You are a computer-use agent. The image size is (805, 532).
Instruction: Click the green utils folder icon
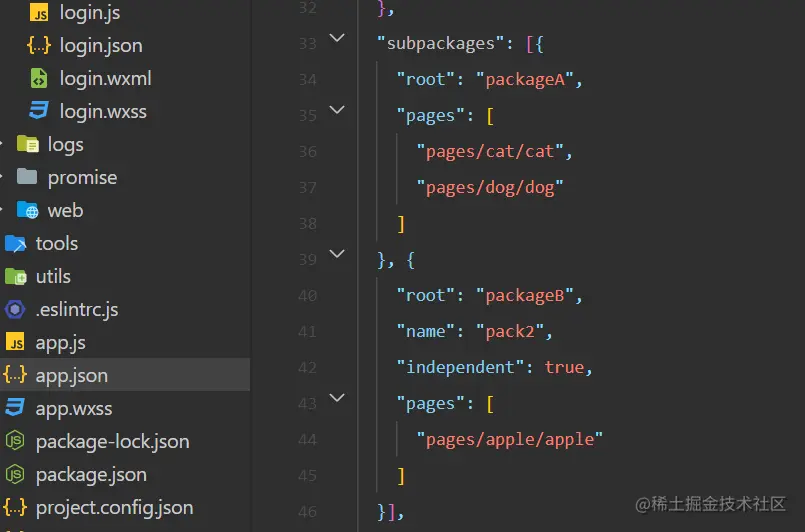[x=15, y=276]
